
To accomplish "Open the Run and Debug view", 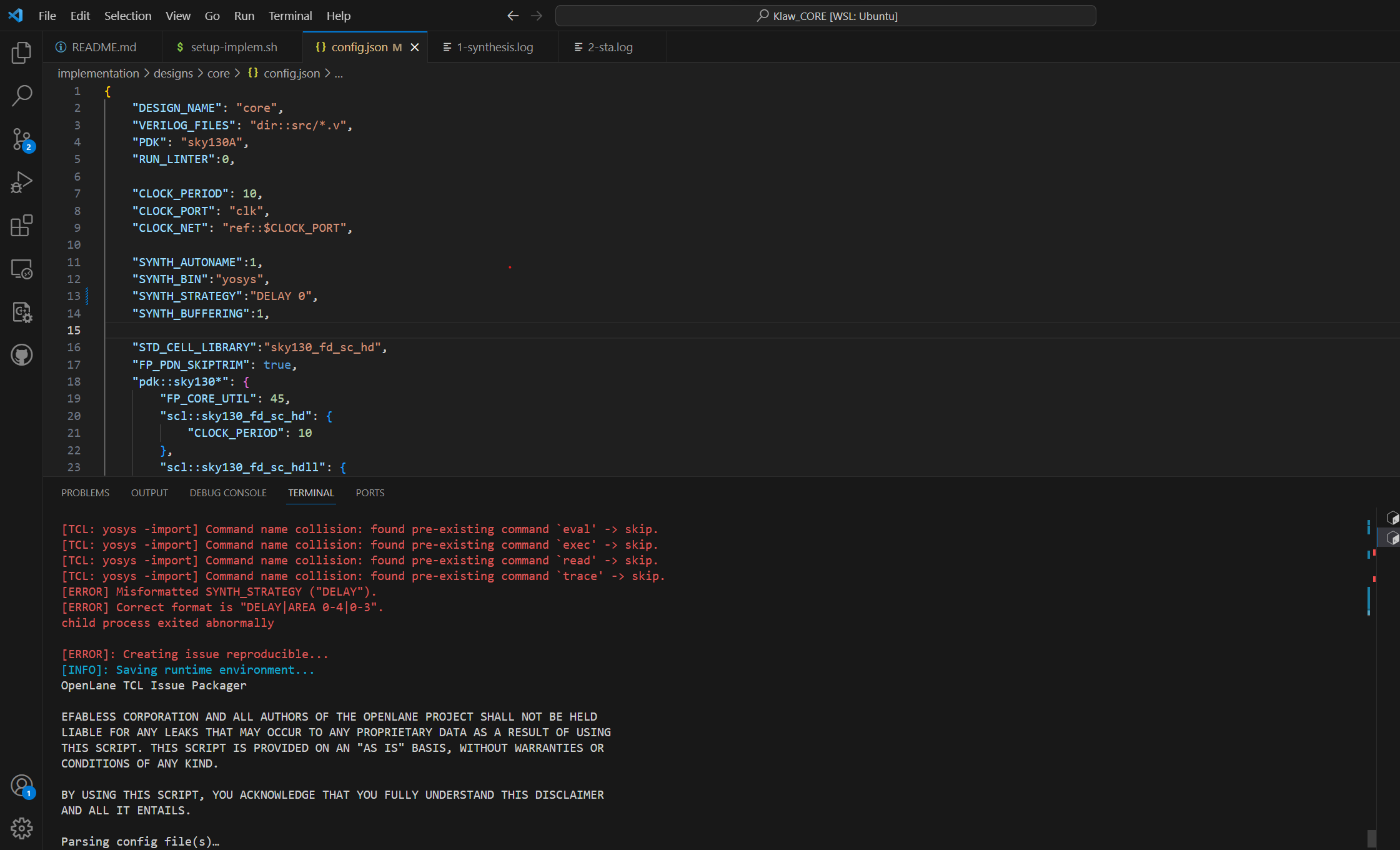I will (x=21, y=182).
